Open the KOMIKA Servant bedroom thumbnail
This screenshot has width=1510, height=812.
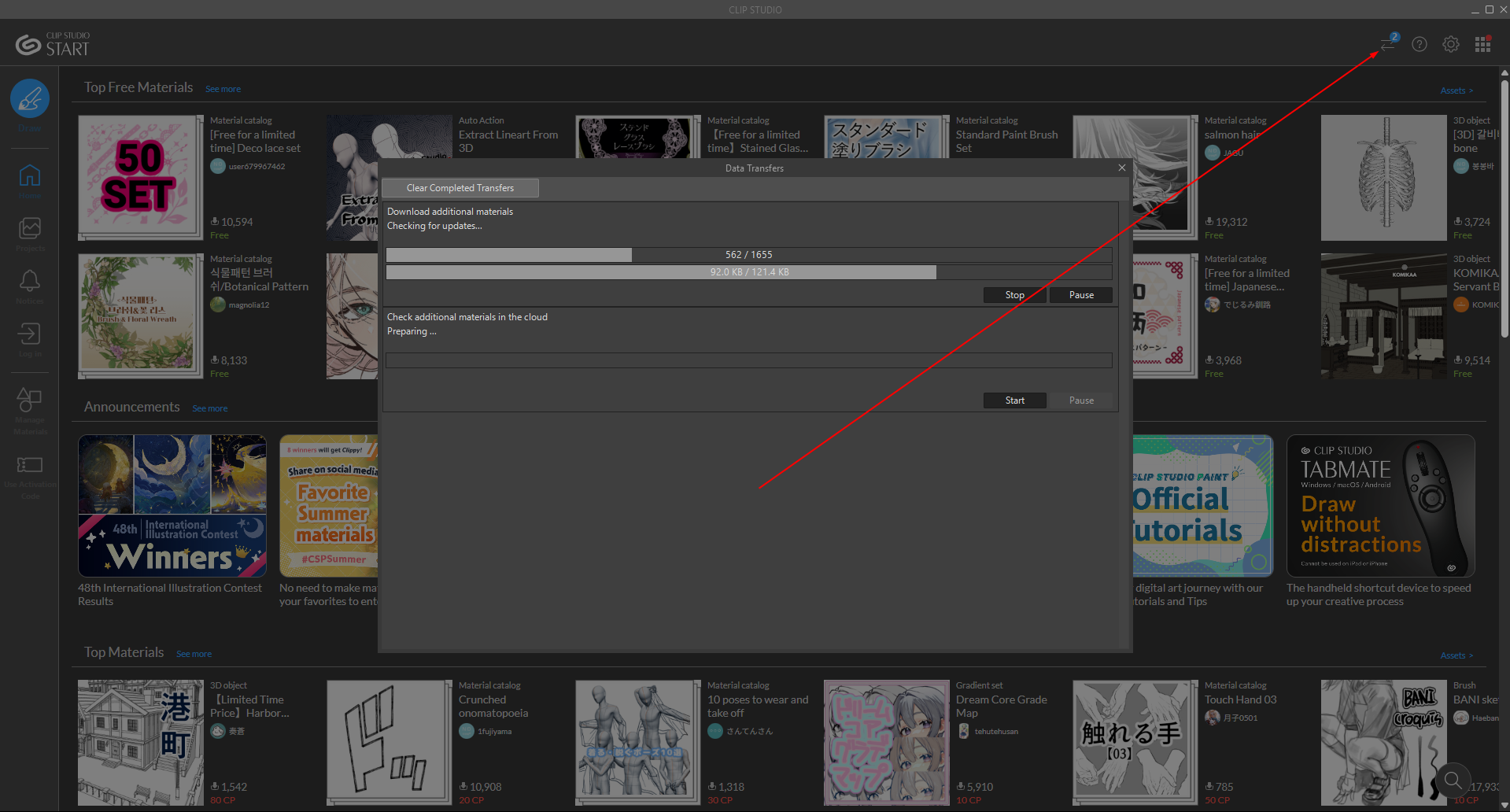click(x=1384, y=316)
